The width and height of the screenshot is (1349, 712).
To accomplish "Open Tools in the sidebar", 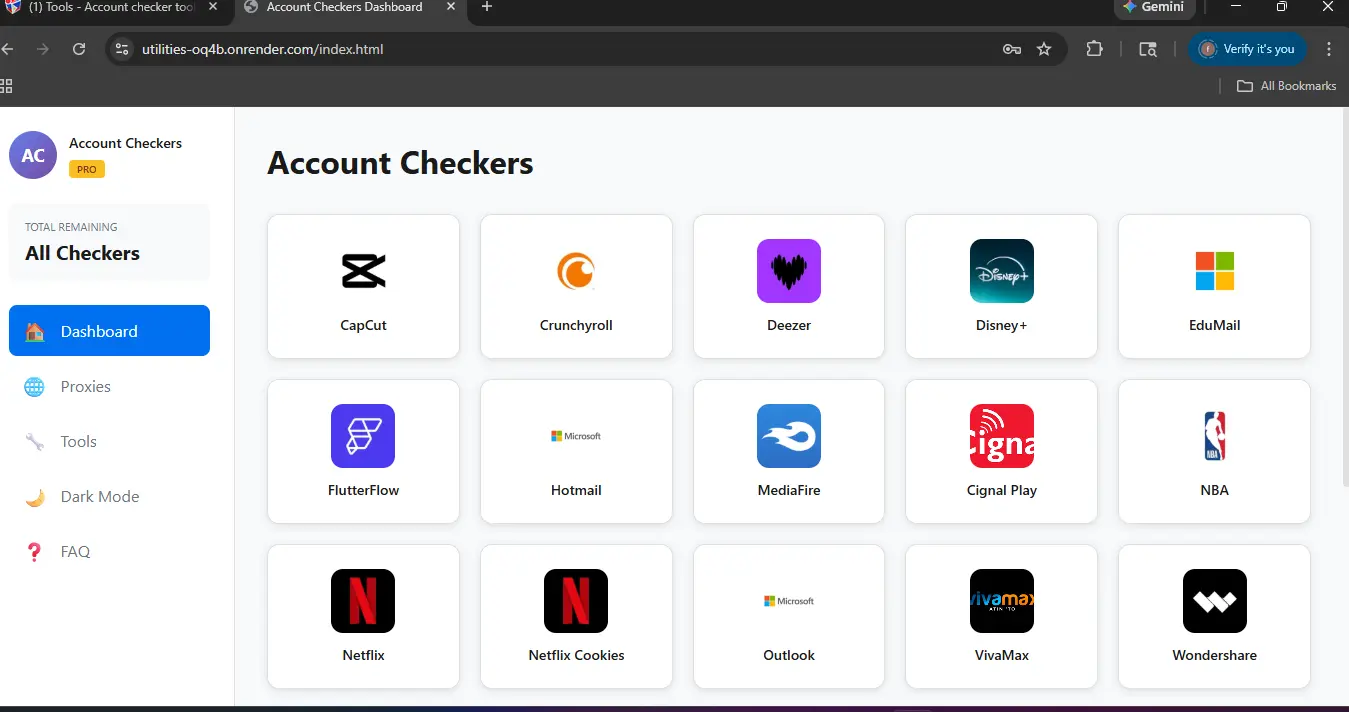I will point(109,441).
